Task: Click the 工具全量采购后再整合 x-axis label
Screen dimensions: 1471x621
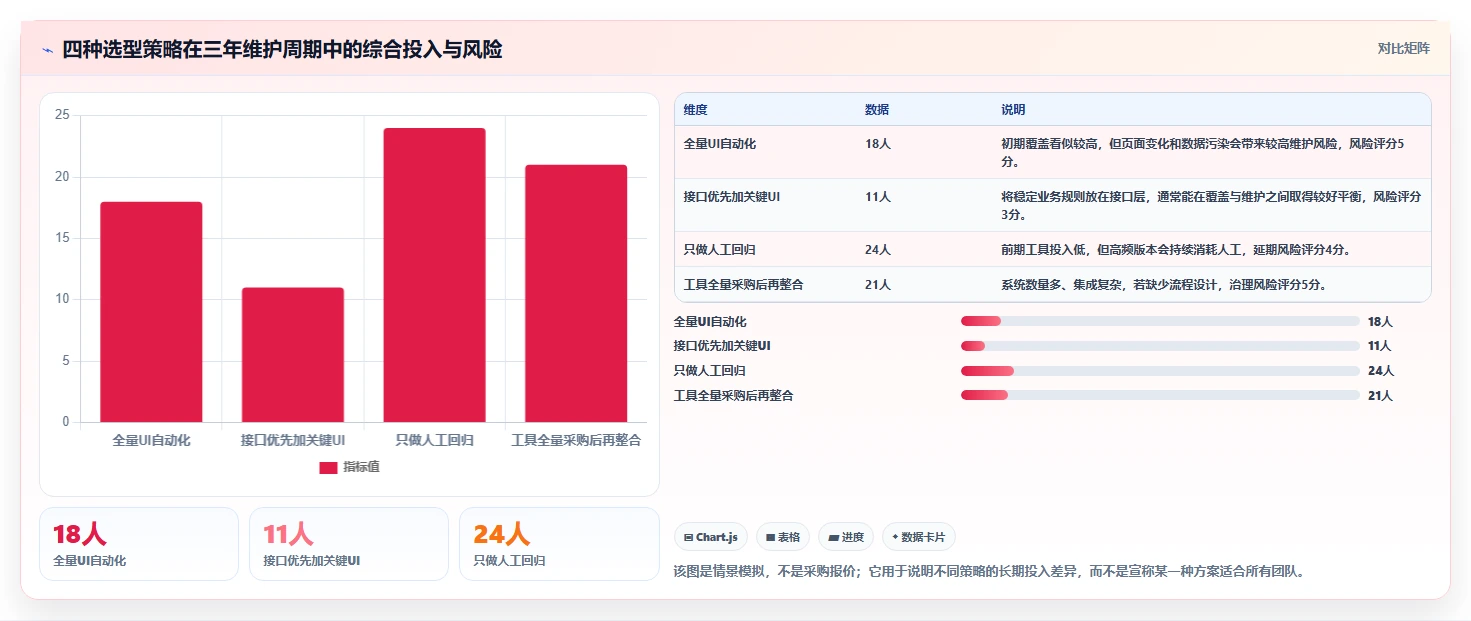Action: [x=576, y=440]
